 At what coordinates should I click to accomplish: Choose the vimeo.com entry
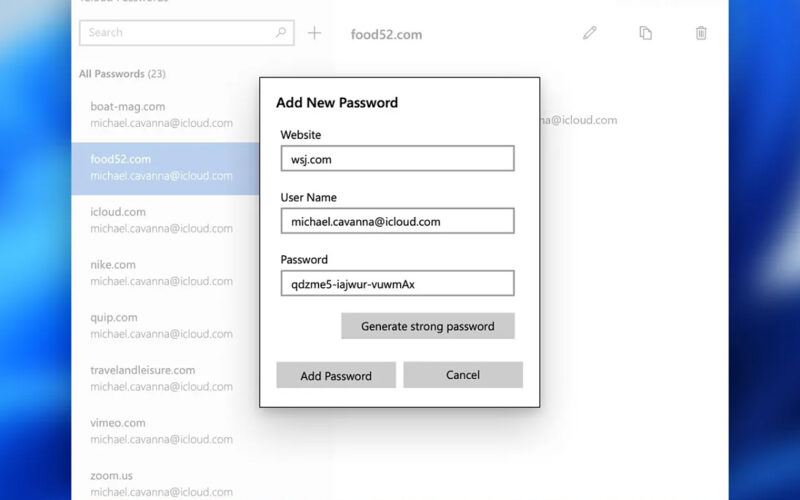pyautogui.click(x=165, y=431)
